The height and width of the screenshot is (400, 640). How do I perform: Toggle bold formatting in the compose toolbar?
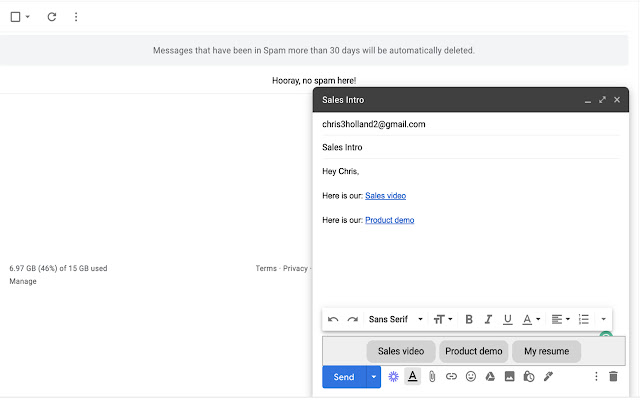pos(469,319)
